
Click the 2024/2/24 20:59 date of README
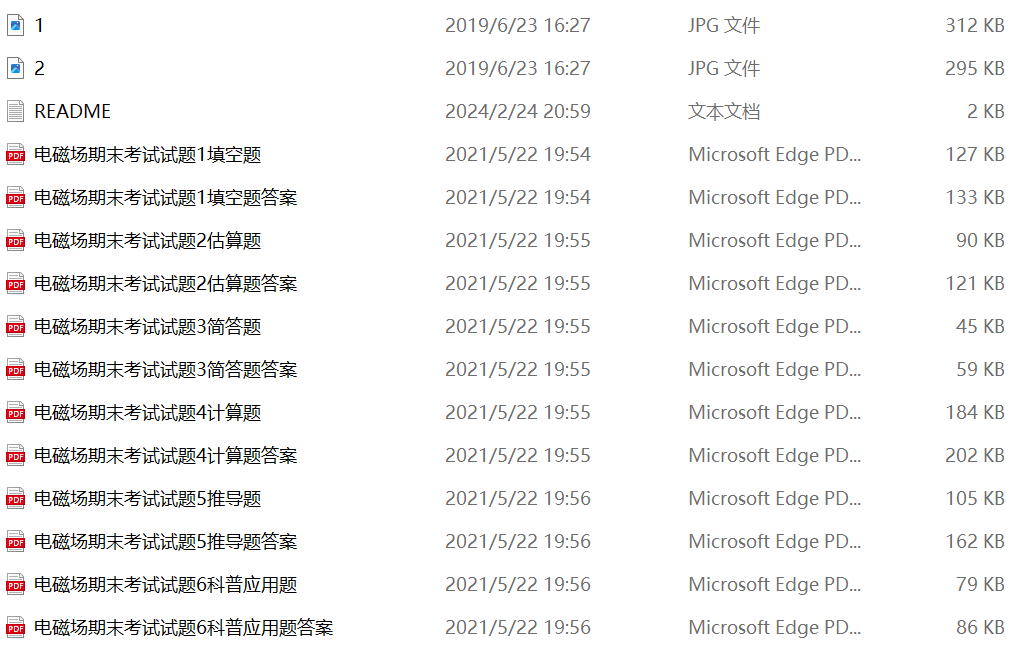[517, 111]
